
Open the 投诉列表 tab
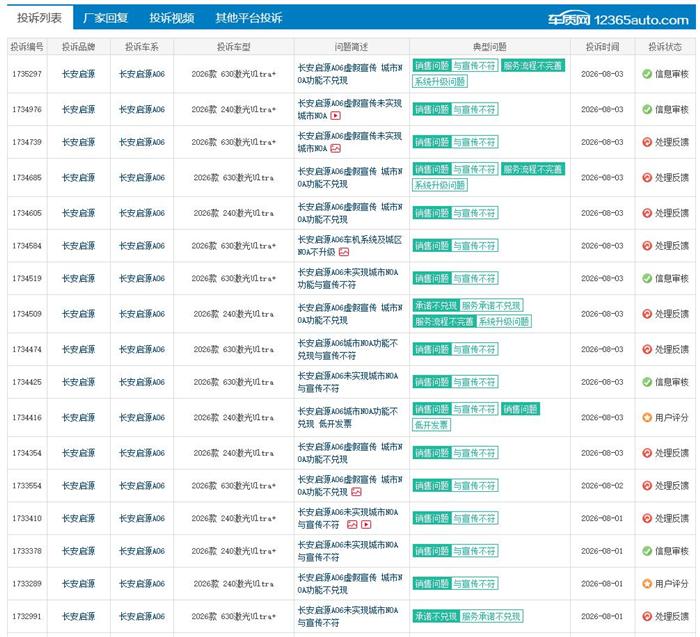pos(40,18)
